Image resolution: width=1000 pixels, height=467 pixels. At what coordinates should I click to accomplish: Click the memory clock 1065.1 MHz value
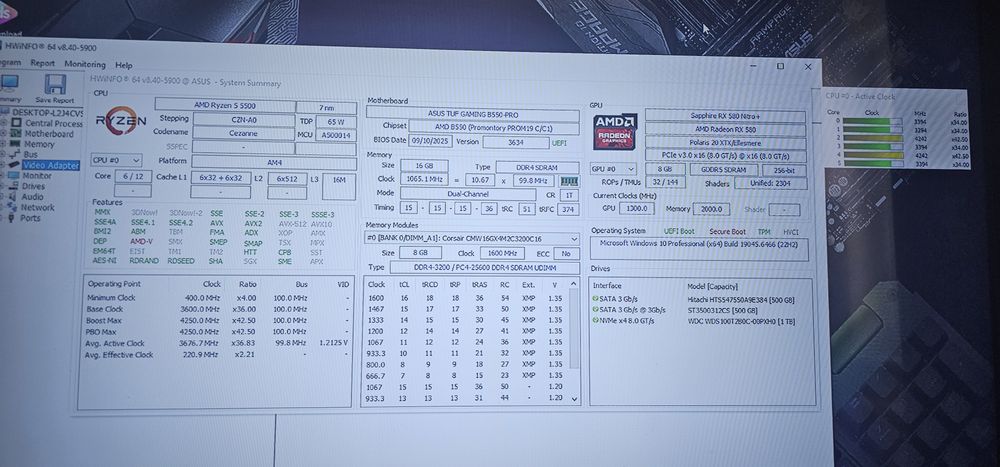pyautogui.click(x=422, y=179)
